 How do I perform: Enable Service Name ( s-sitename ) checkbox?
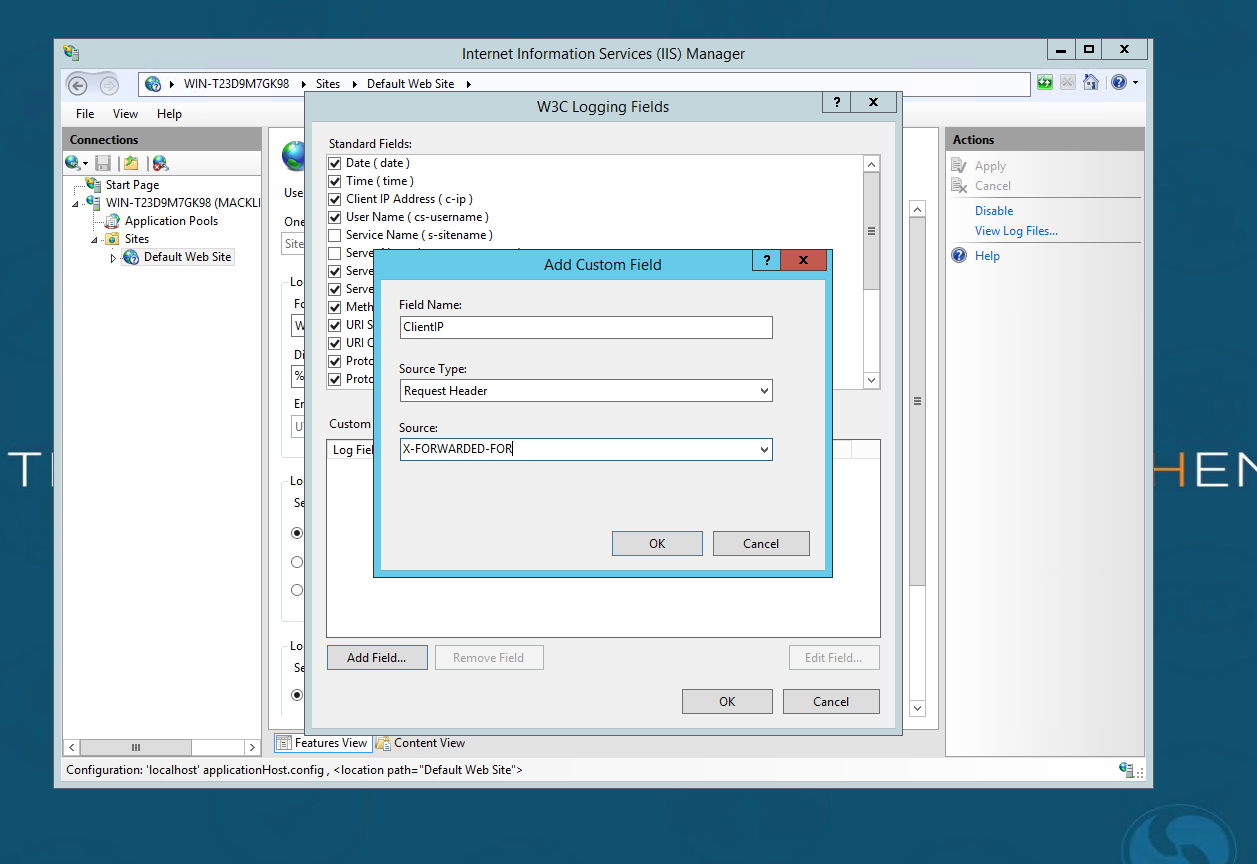(x=335, y=235)
